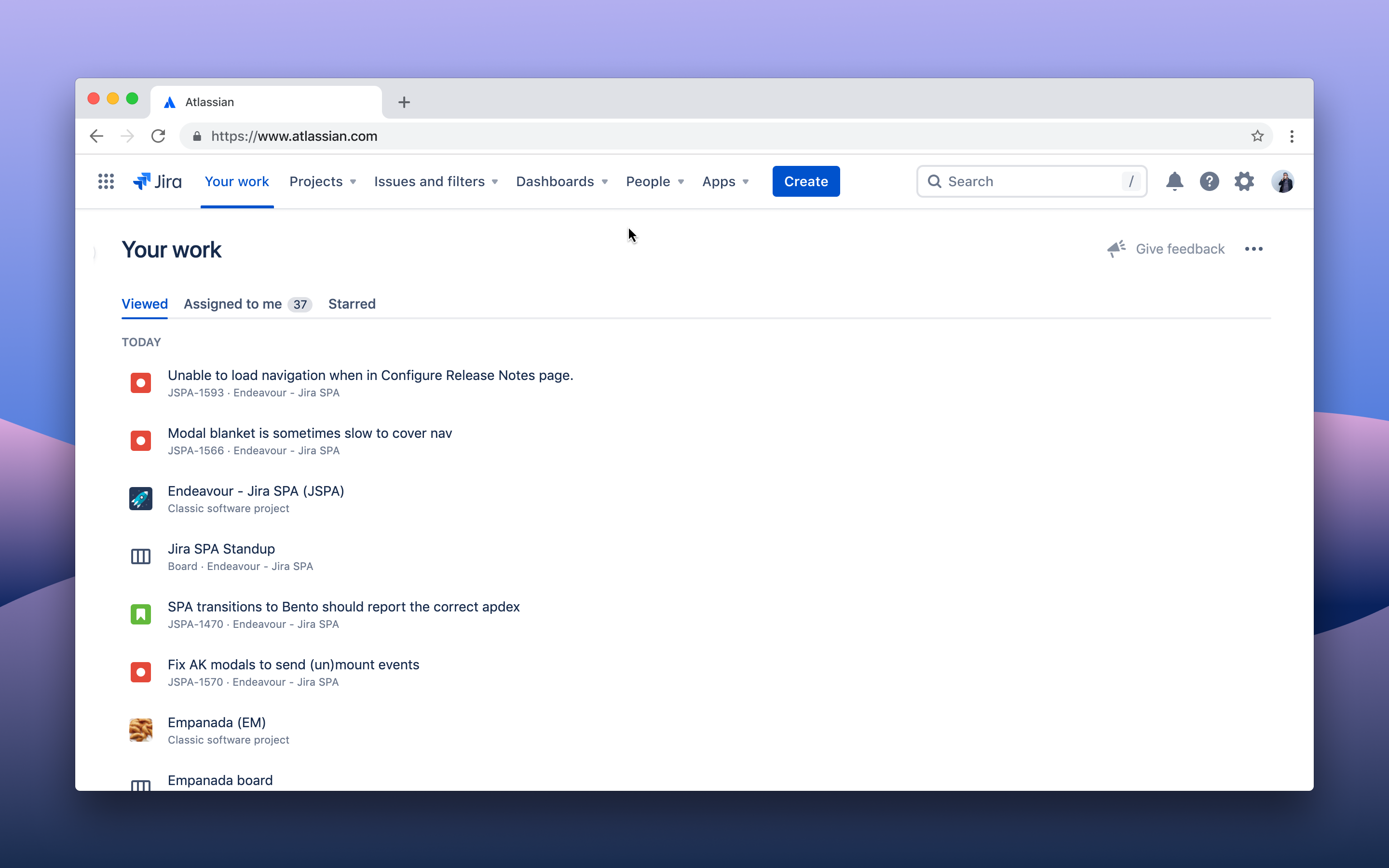Open help using the question mark icon
Image resolution: width=1389 pixels, height=868 pixels.
click(x=1210, y=181)
